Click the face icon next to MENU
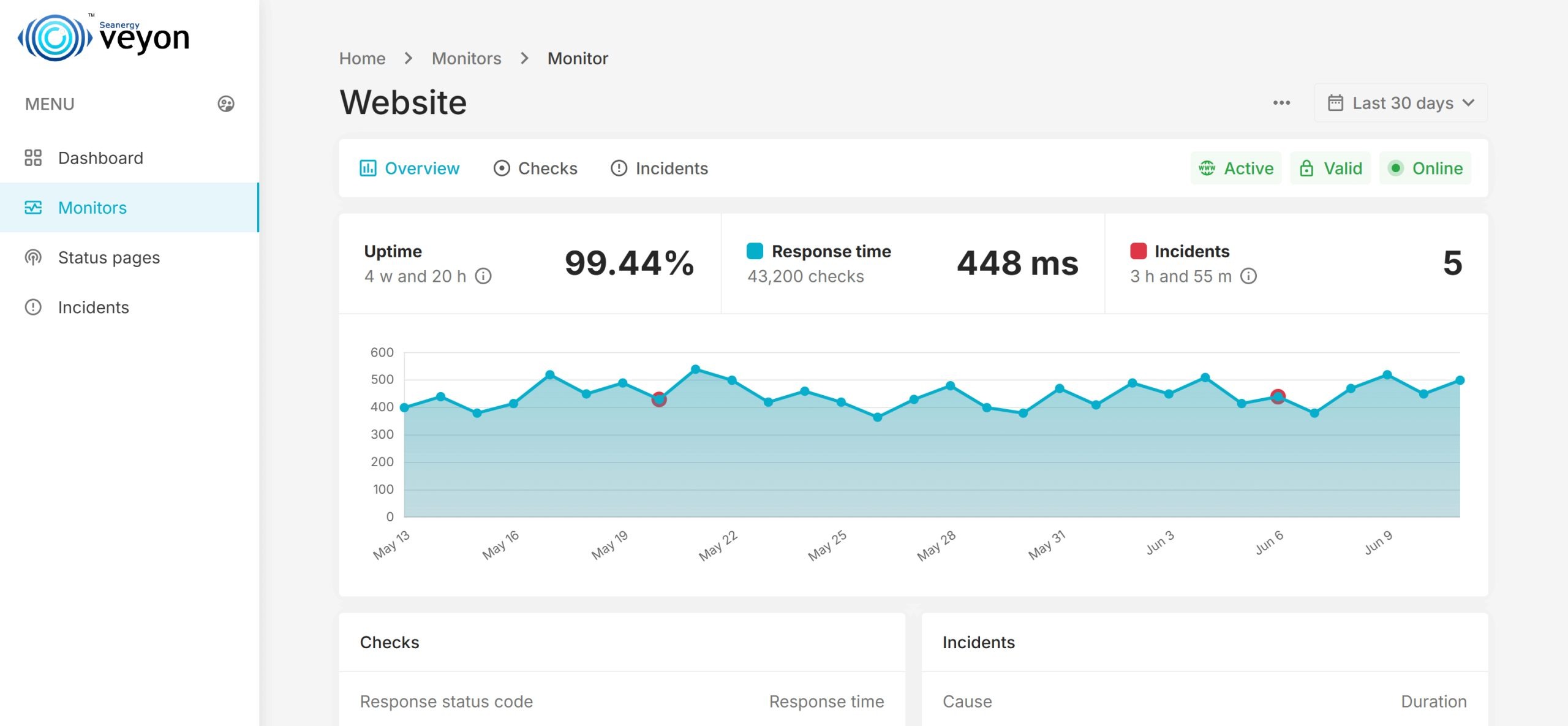The width and height of the screenshot is (1568, 726). (x=227, y=104)
